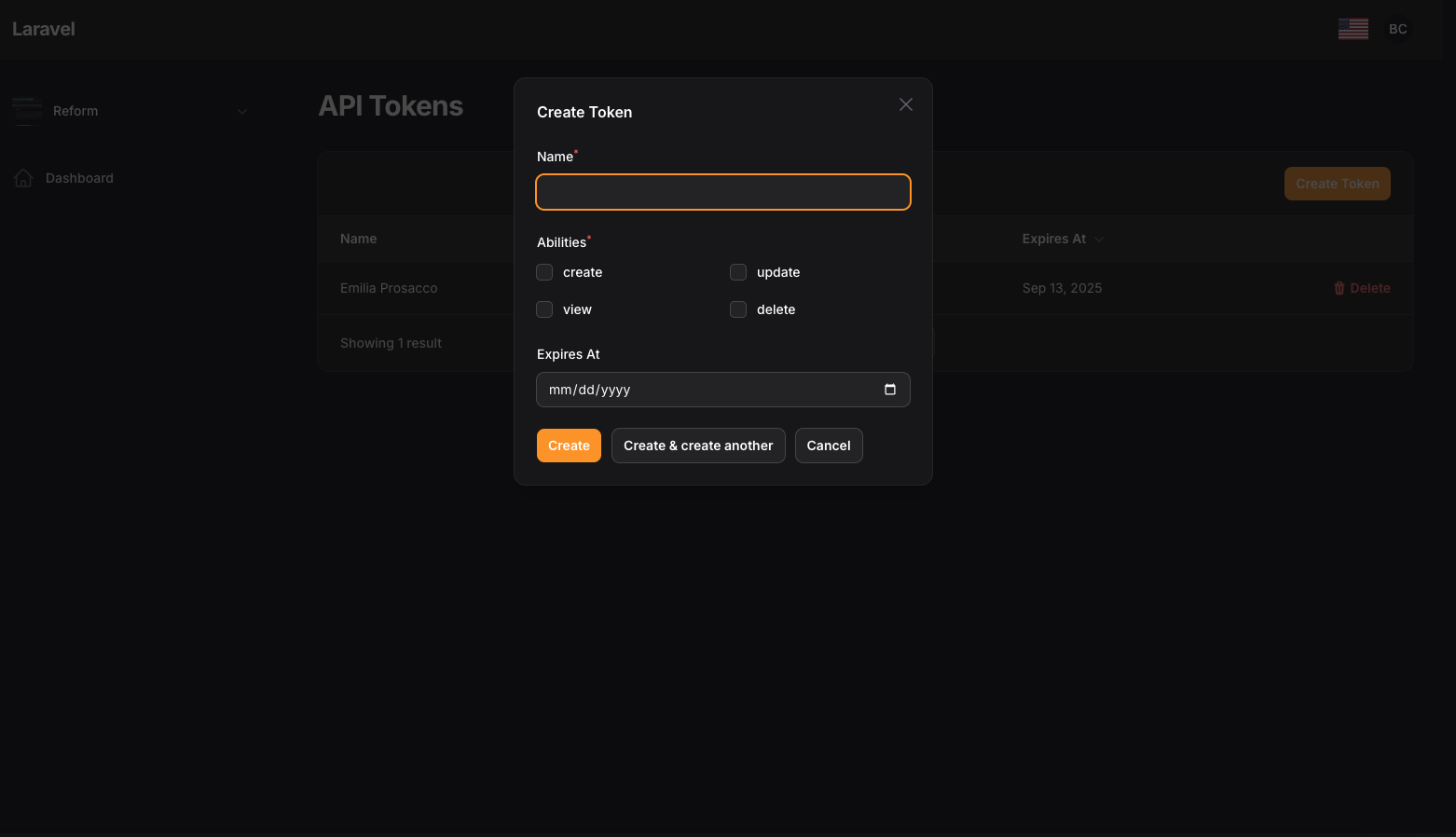1456x837 pixels.
Task: Submit with the orange Create button
Action: [x=569, y=446]
